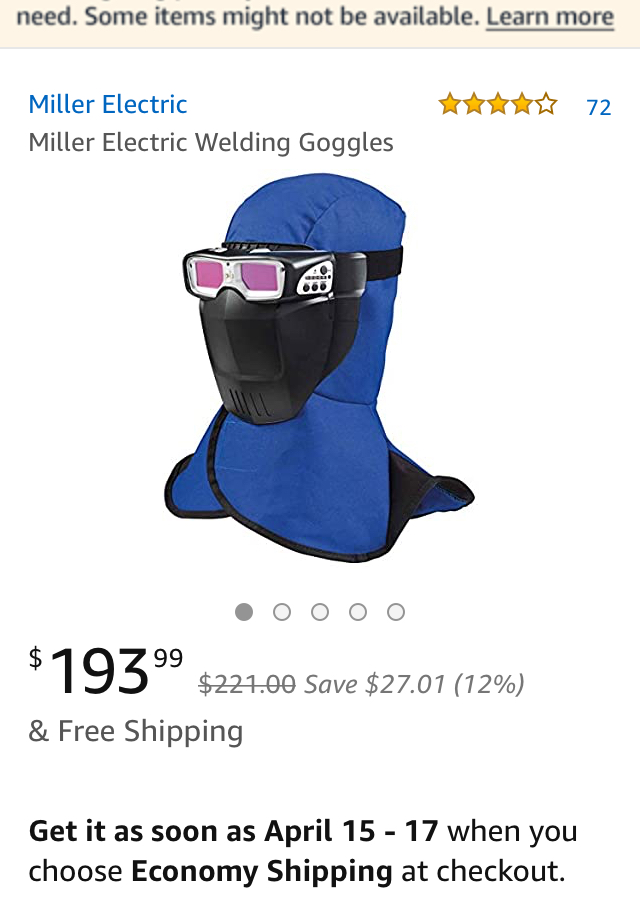640x913 pixels.
Task: Switch to the third image carousel dot
Action: point(320,612)
